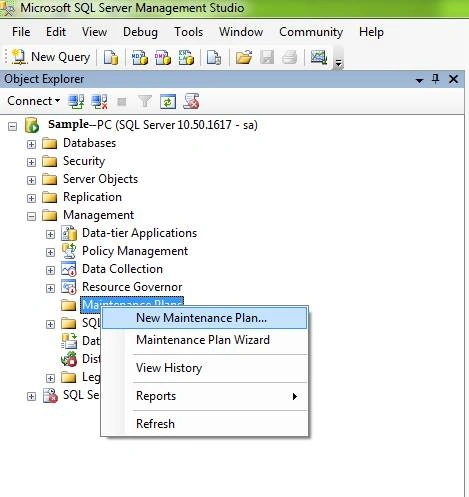Click the Policy Management node icon
This screenshot has height=497, width=469.
[69, 251]
